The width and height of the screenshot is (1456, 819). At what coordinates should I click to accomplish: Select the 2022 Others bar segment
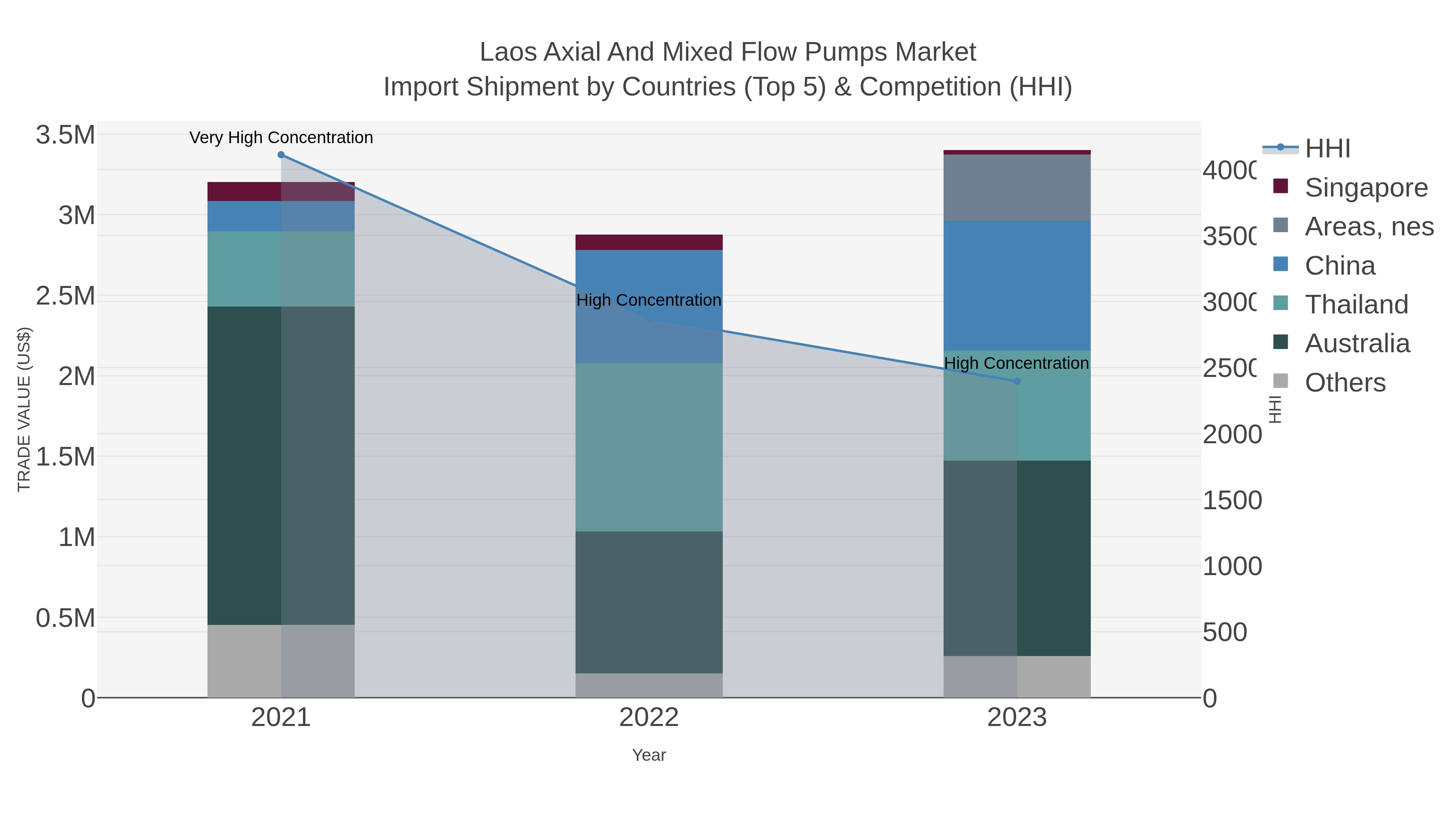[649, 685]
